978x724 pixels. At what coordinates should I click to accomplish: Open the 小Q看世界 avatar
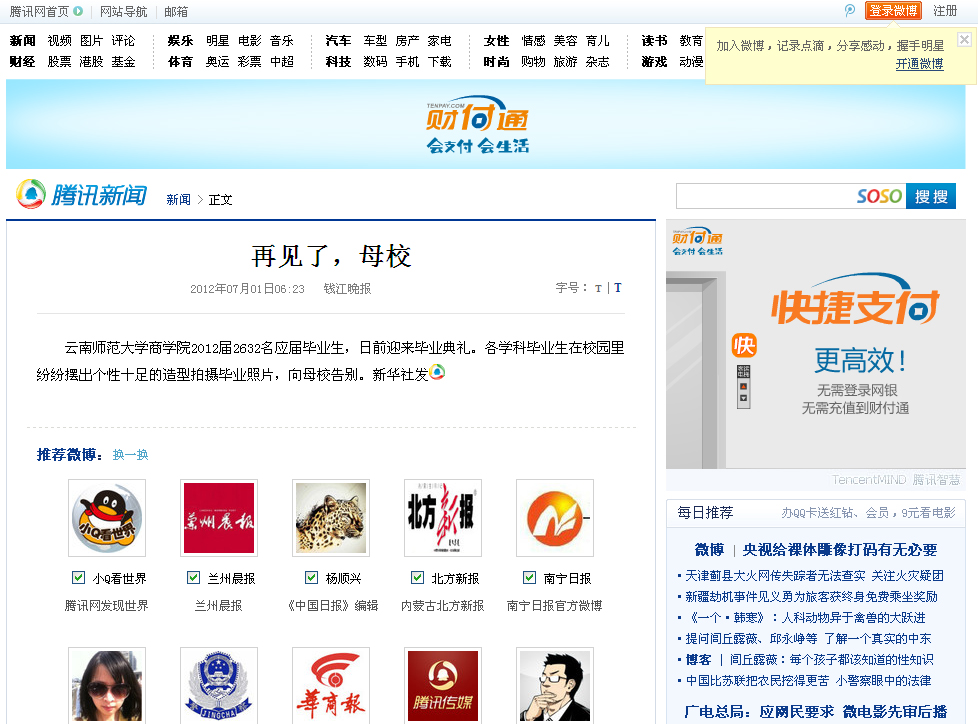(x=107, y=518)
